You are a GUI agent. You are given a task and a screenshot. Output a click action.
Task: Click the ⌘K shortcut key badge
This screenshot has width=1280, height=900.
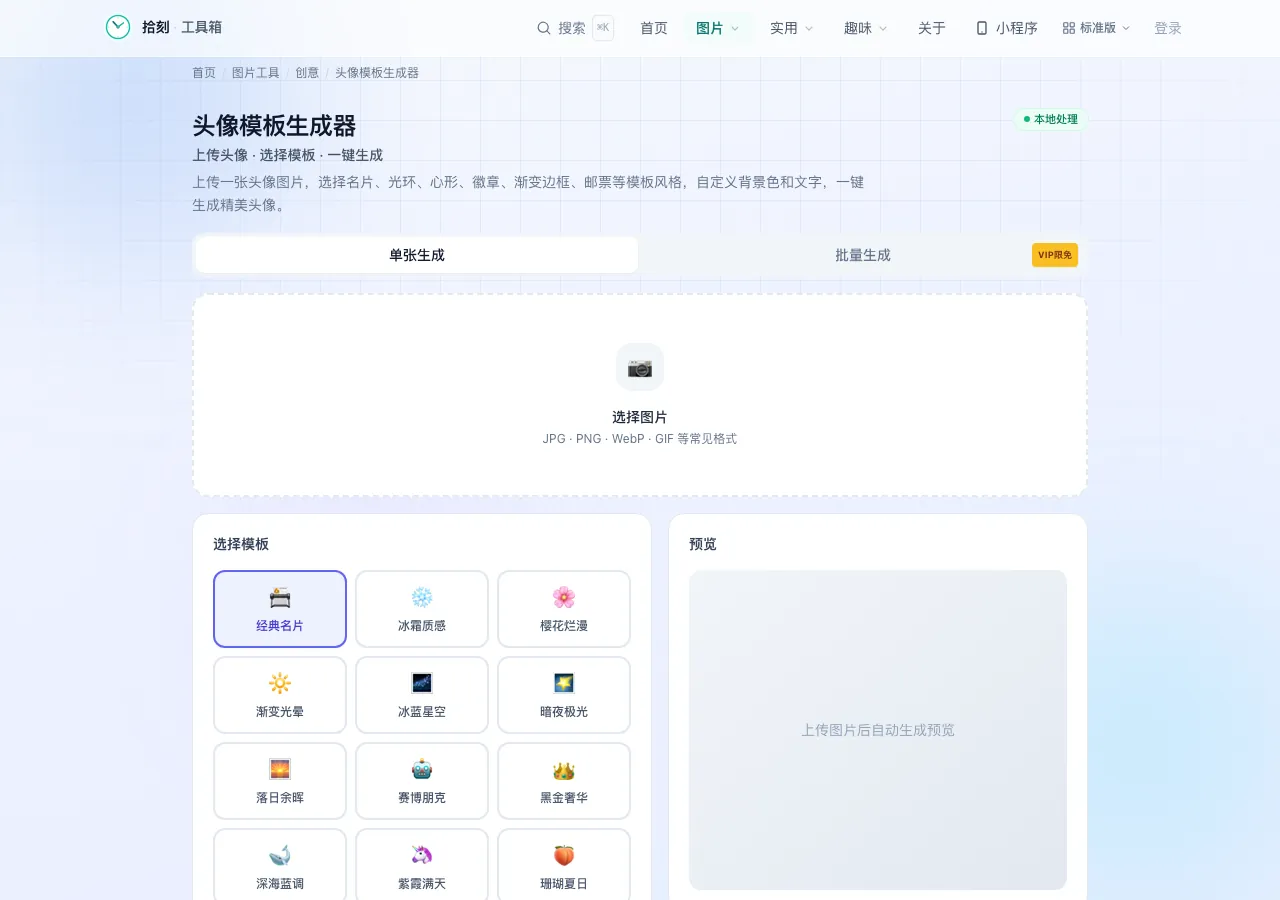tap(603, 28)
